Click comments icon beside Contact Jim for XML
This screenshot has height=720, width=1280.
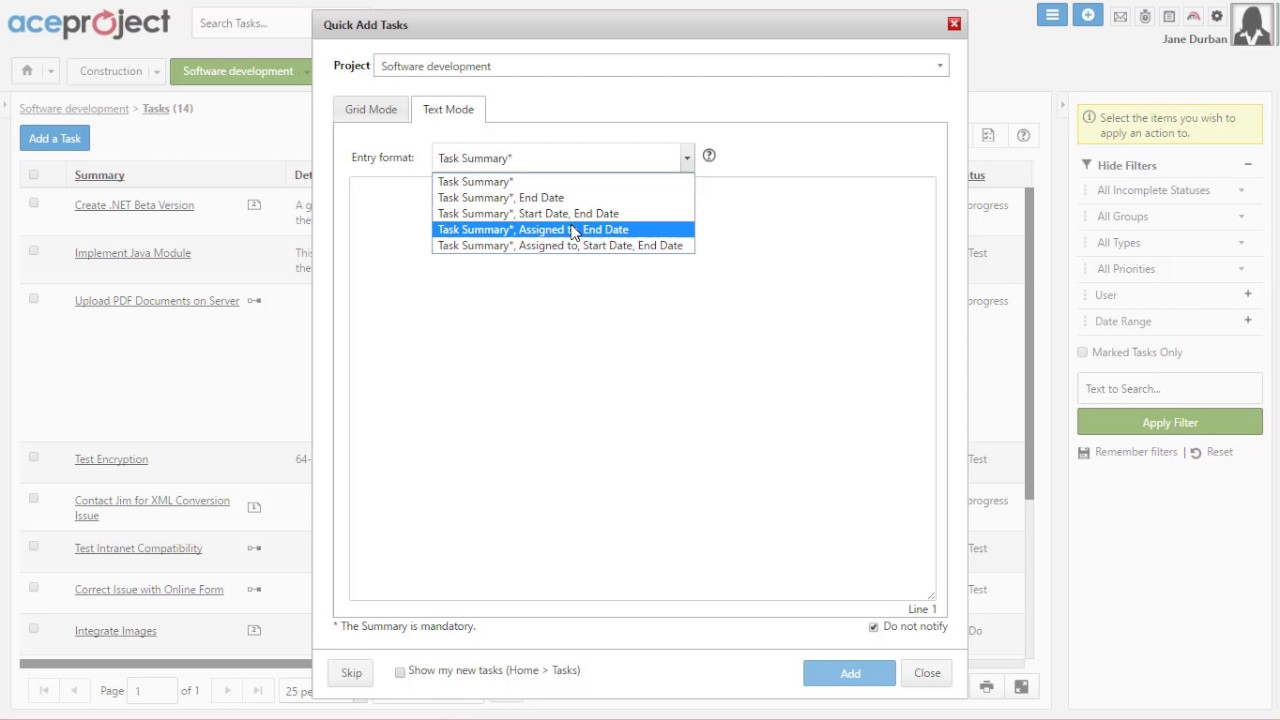(254, 507)
